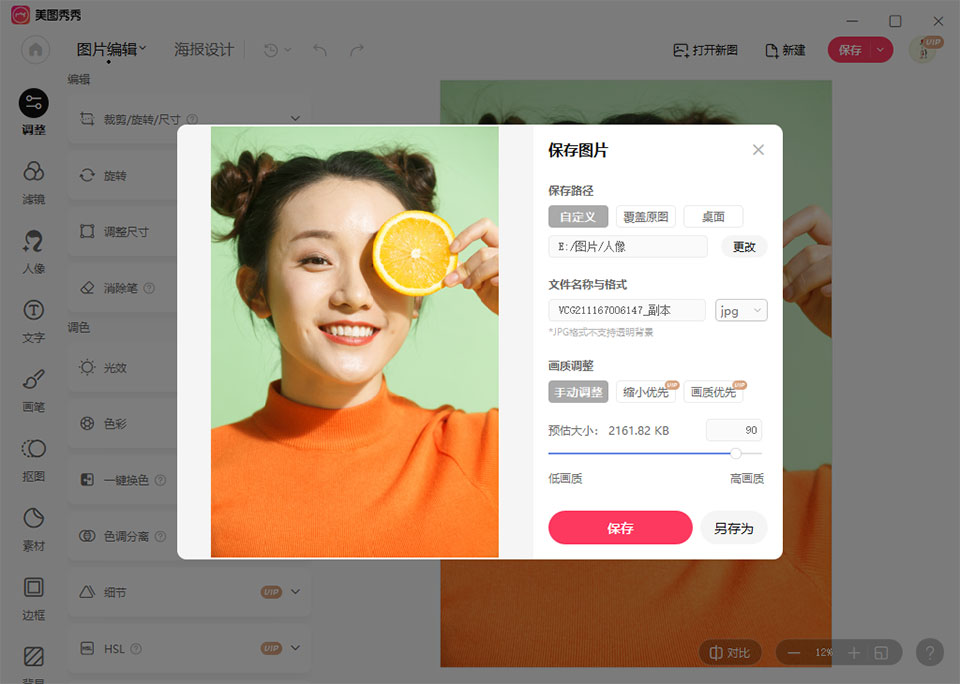Select the 边框 frame tool
The height and width of the screenshot is (684, 960).
(33, 594)
